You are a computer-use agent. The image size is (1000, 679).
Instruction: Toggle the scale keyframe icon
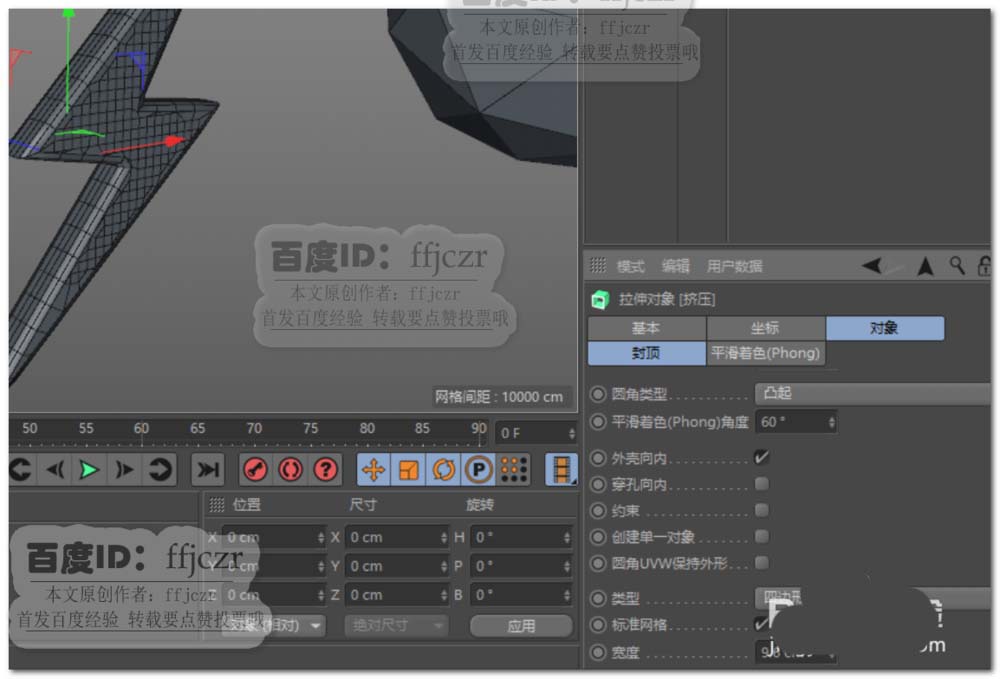click(x=408, y=469)
